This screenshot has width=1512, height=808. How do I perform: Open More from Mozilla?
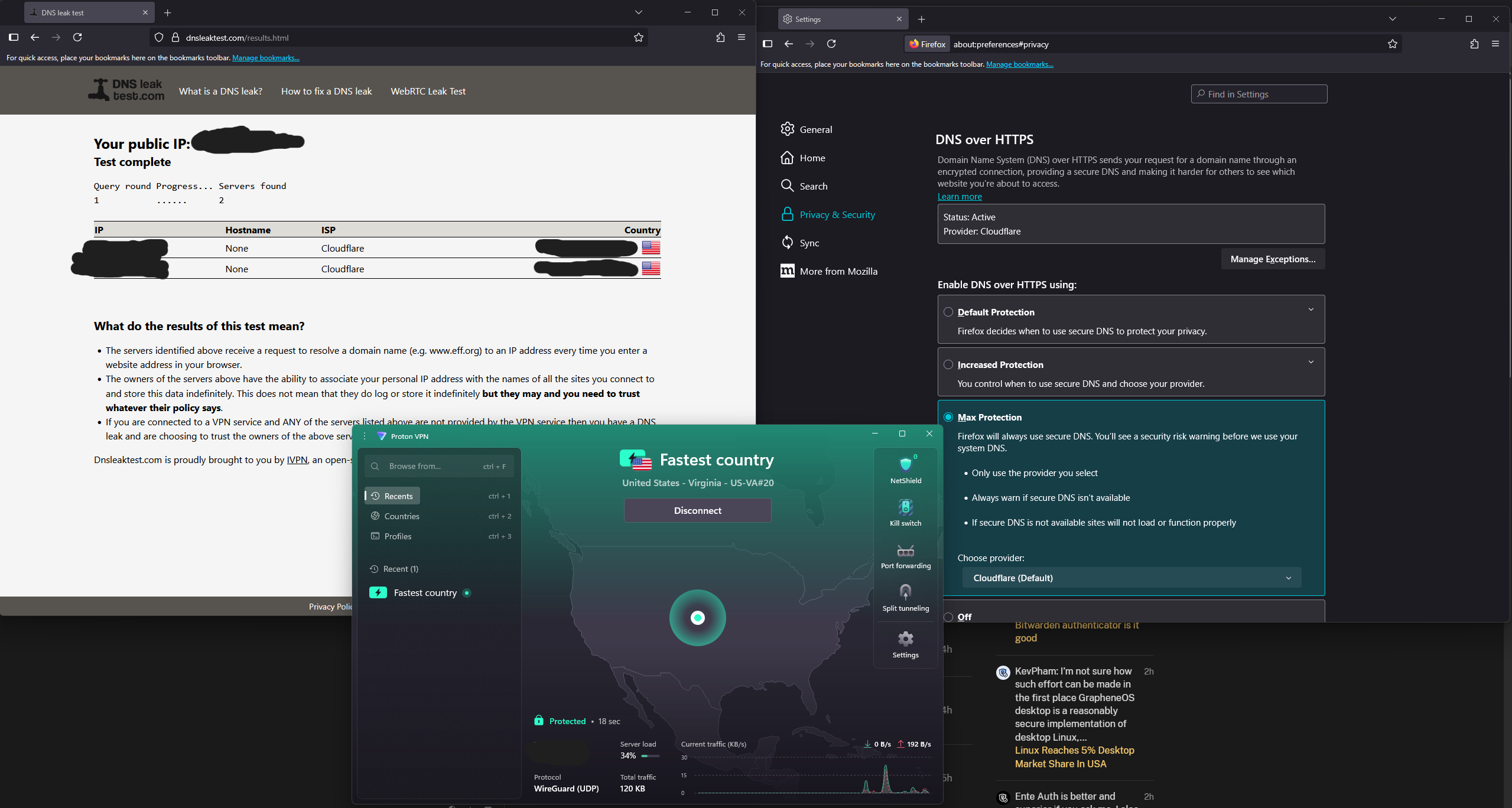tap(829, 271)
